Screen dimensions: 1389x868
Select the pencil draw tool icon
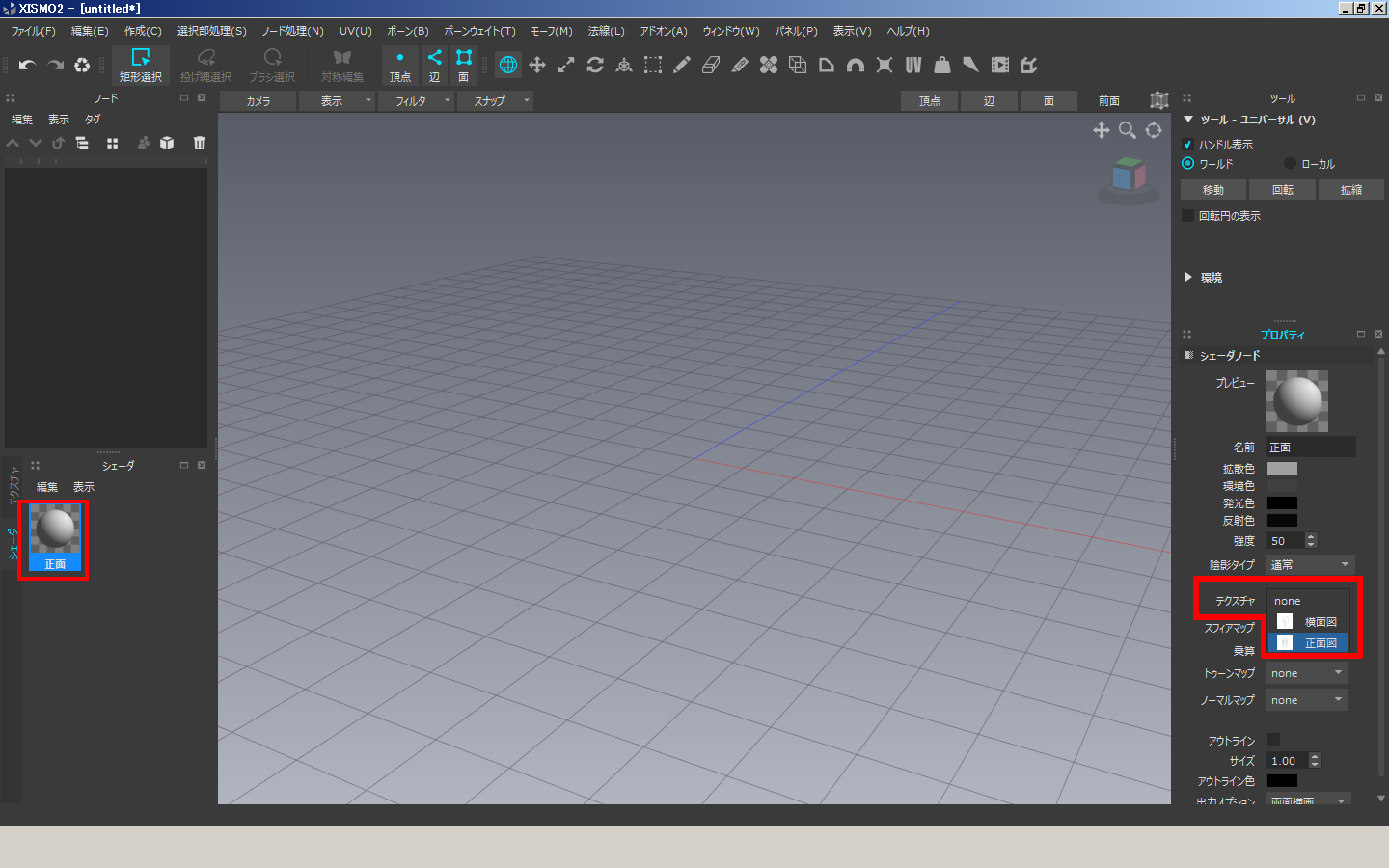[x=682, y=65]
